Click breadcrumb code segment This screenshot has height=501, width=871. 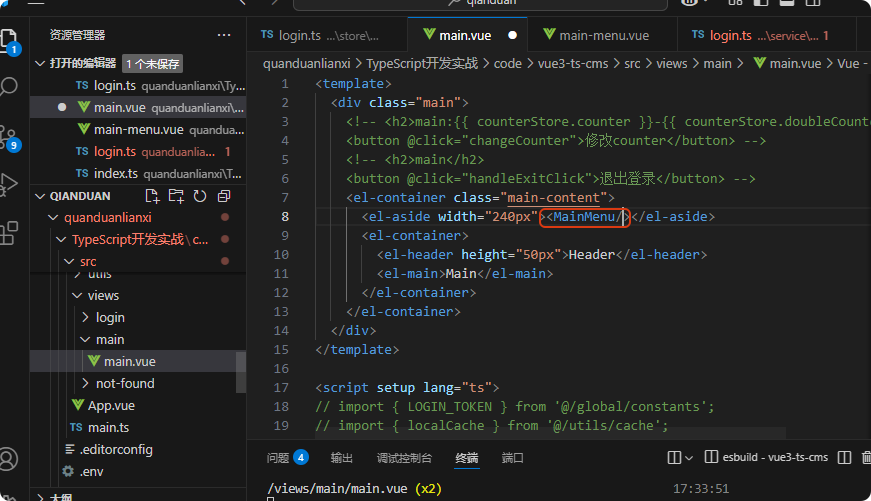point(508,64)
